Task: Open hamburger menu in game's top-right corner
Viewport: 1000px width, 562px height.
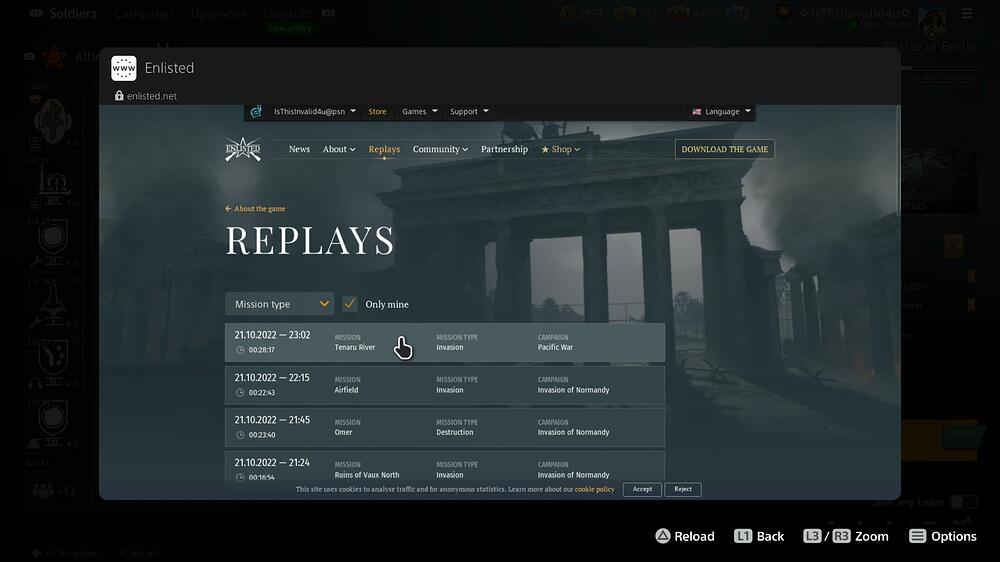Action: tap(967, 13)
